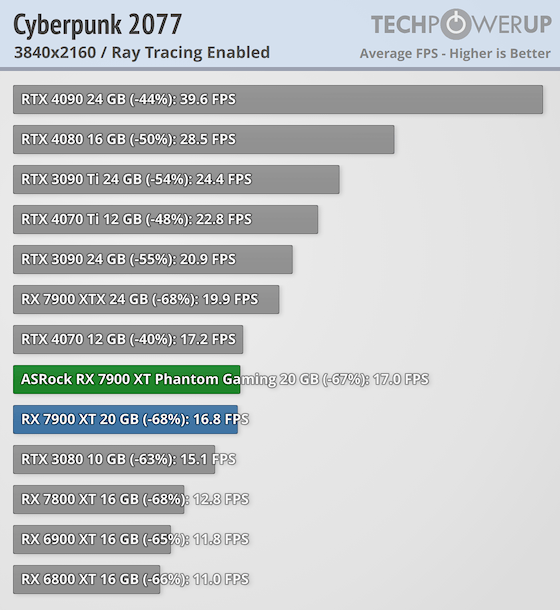The height and width of the screenshot is (610, 560).
Task: Select the RTX 4070 12 GB bar
Action: pyautogui.click(x=128, y=340)
